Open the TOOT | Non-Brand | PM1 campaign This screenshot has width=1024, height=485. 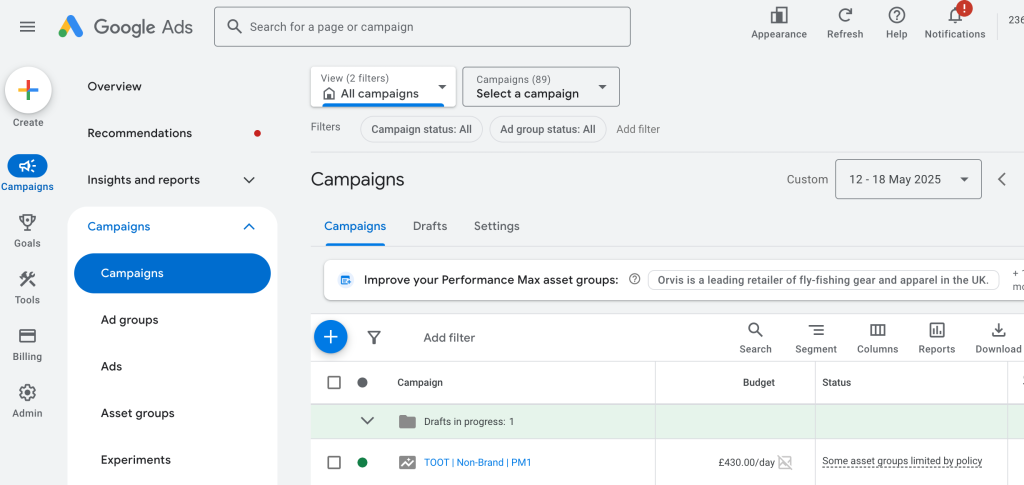point(477,462)
